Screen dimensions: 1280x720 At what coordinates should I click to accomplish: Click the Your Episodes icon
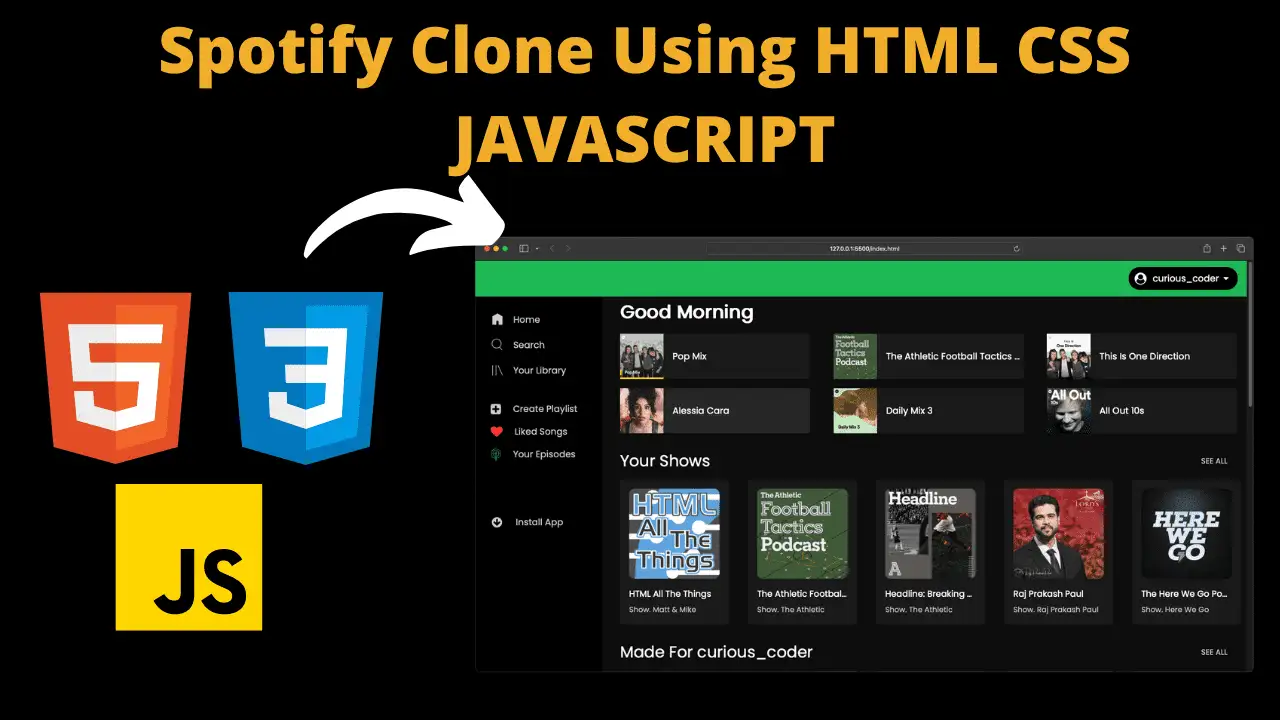tap(496, 454)
